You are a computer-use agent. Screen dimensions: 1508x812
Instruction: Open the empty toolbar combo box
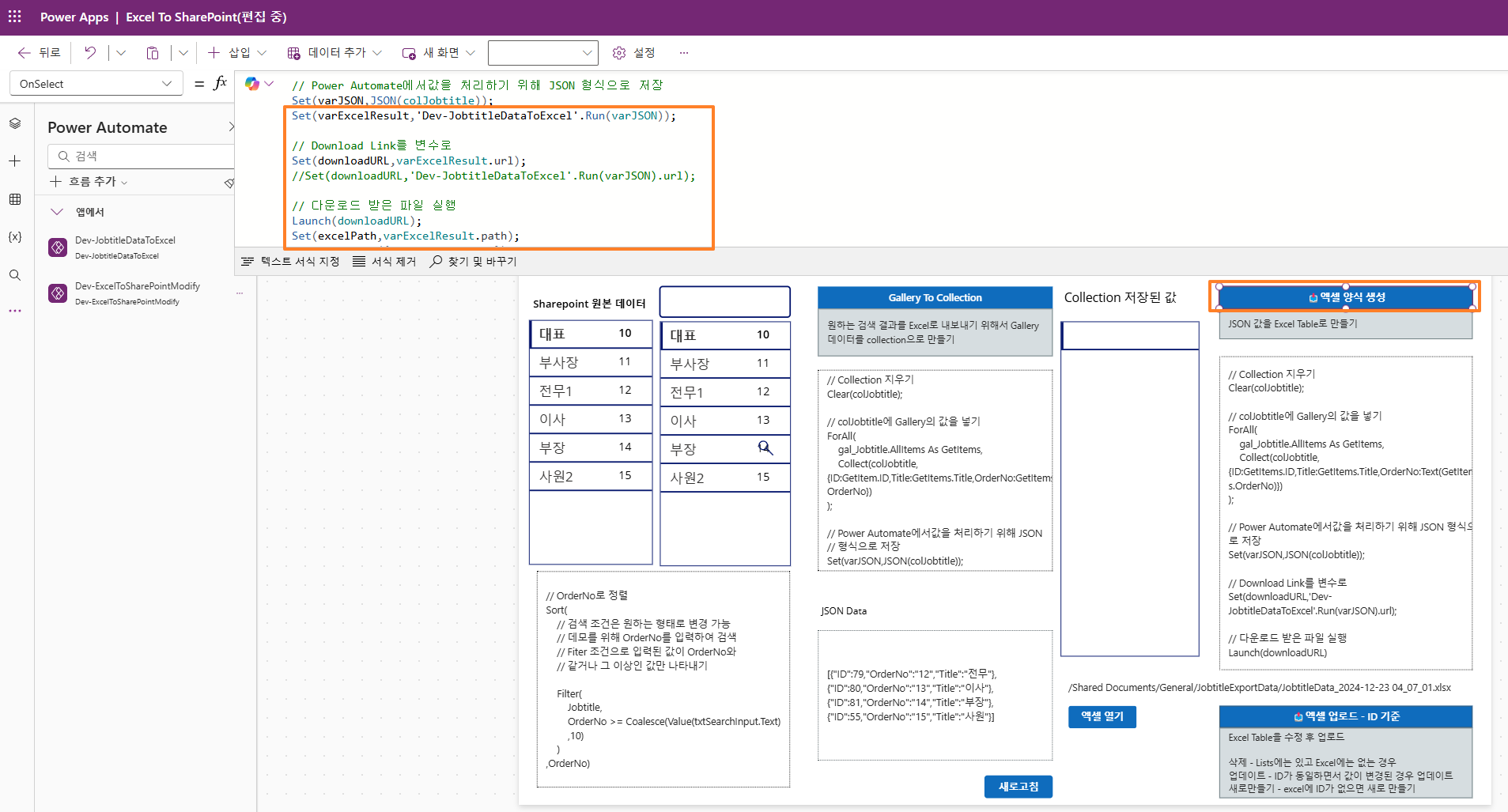542,53
